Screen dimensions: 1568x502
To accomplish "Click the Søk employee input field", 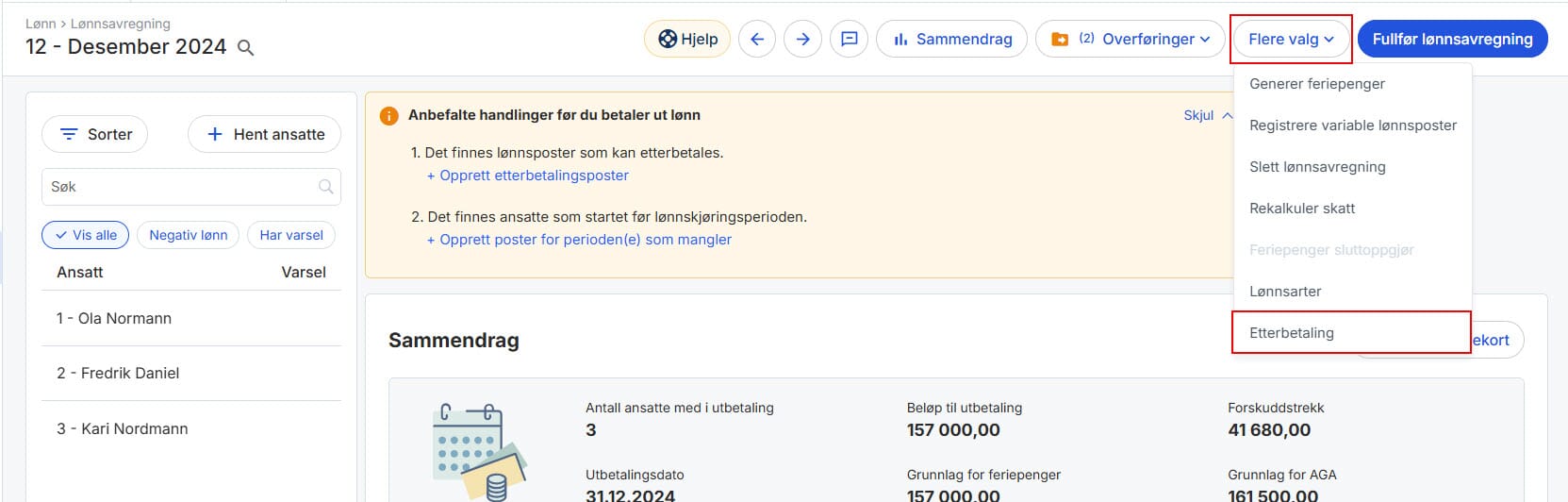I will (179, 187).
